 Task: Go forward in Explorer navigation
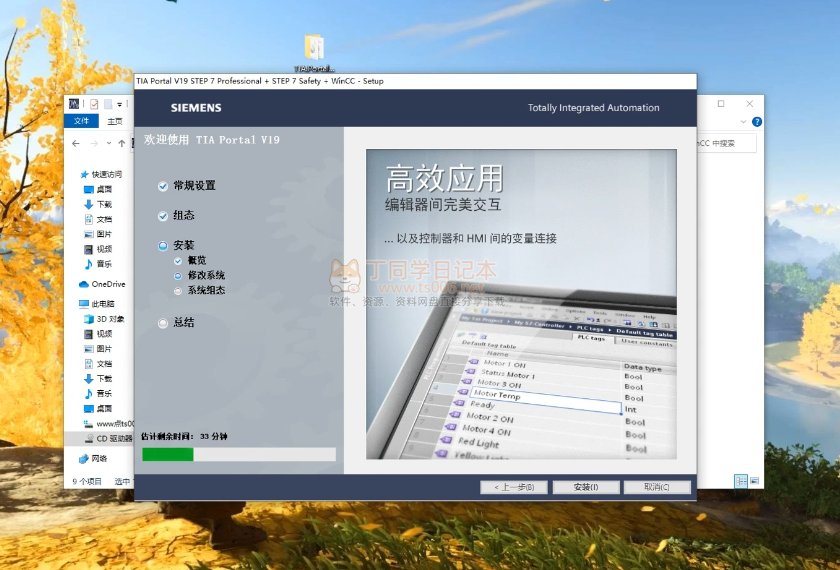pyautogui.click(x=94, y=144)
